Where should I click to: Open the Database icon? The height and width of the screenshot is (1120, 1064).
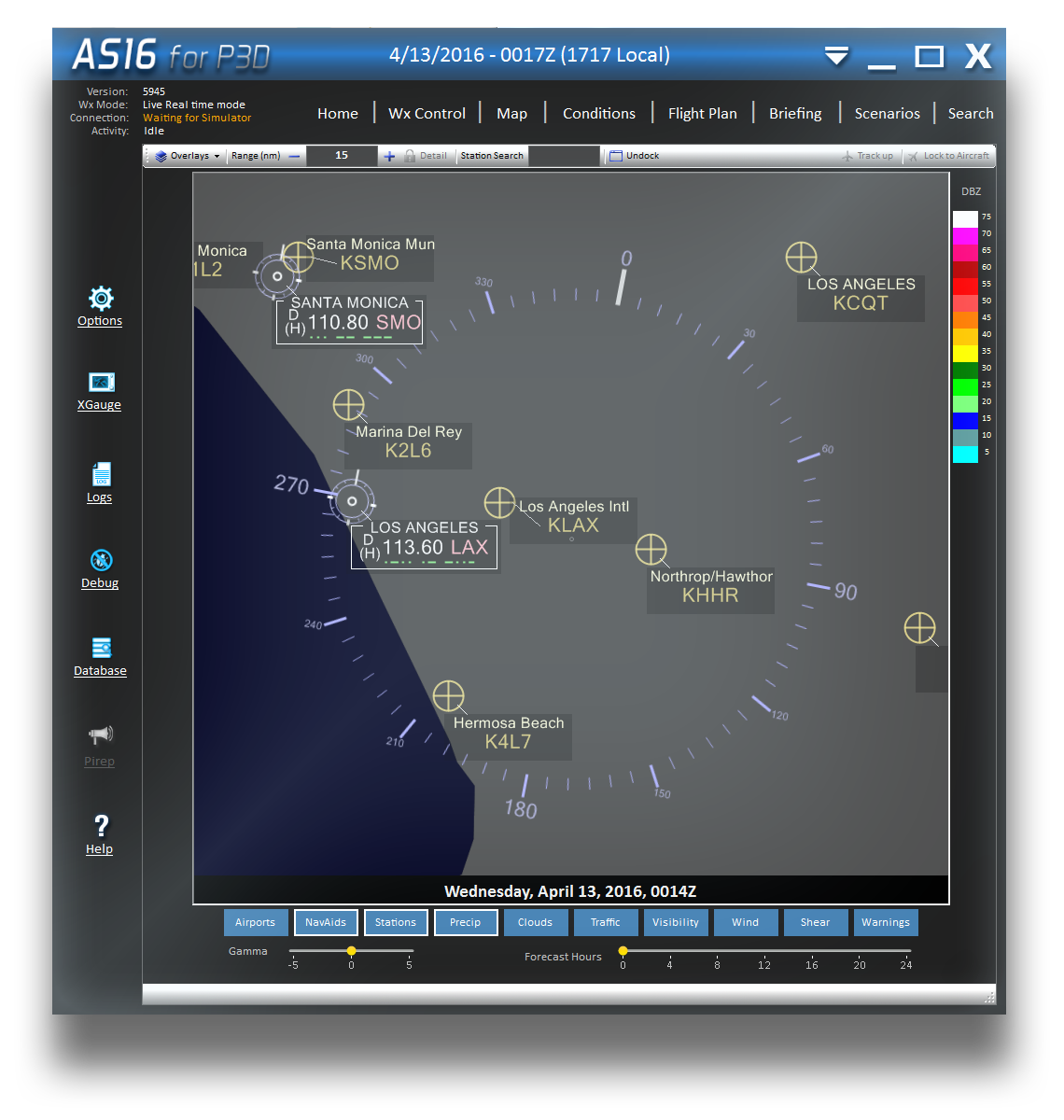coord(101,648)
